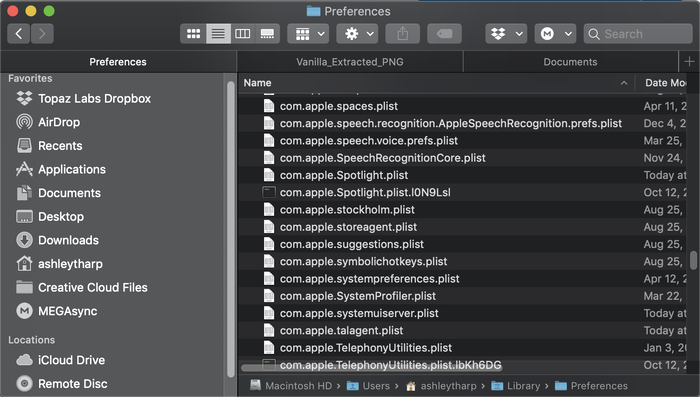The image size is (700, 397).
Task: Open Recents in the sidebar
Action: click(x=60, y=146)
